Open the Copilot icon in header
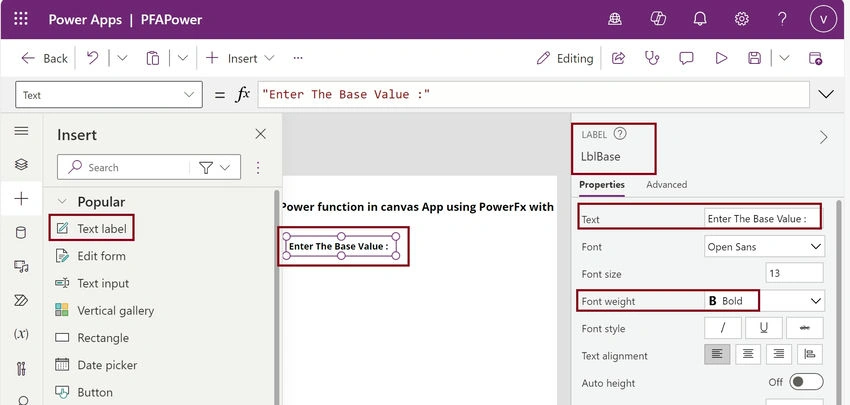Screen dimensions: 850x405 coord(658,20)
